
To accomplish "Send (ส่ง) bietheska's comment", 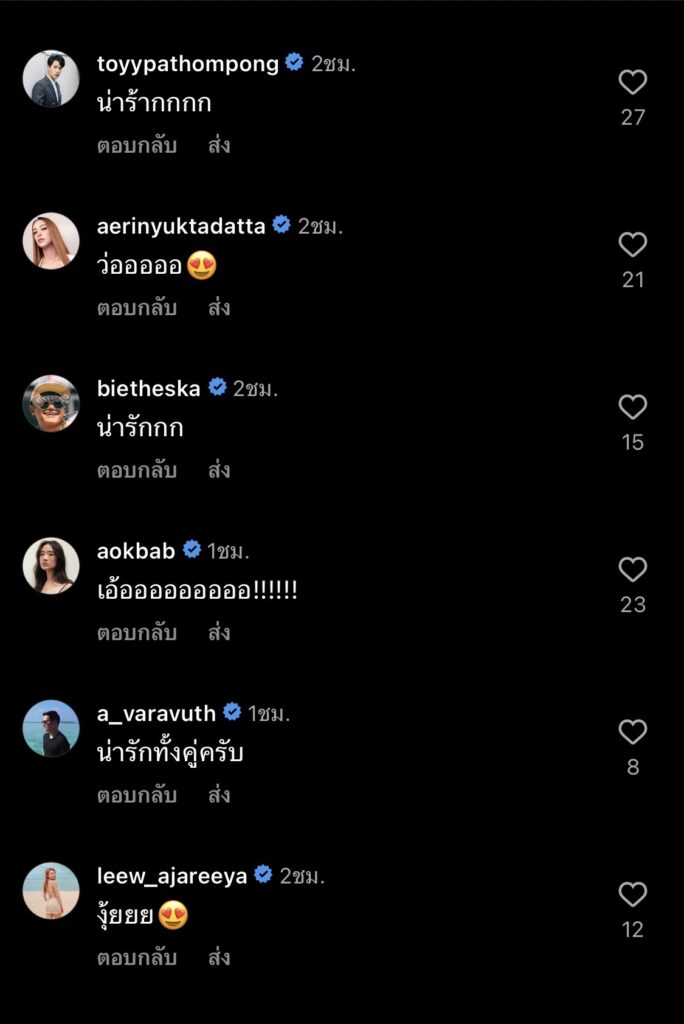I will [x=219, y=470].
